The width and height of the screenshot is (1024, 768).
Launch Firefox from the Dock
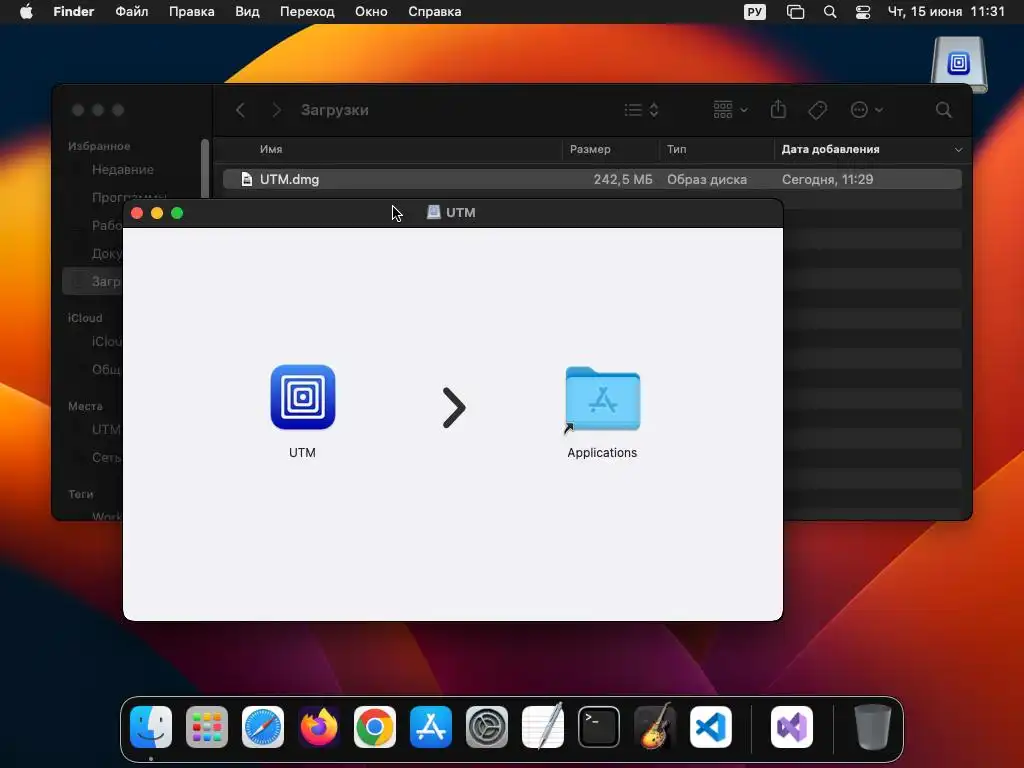point(319,727)
